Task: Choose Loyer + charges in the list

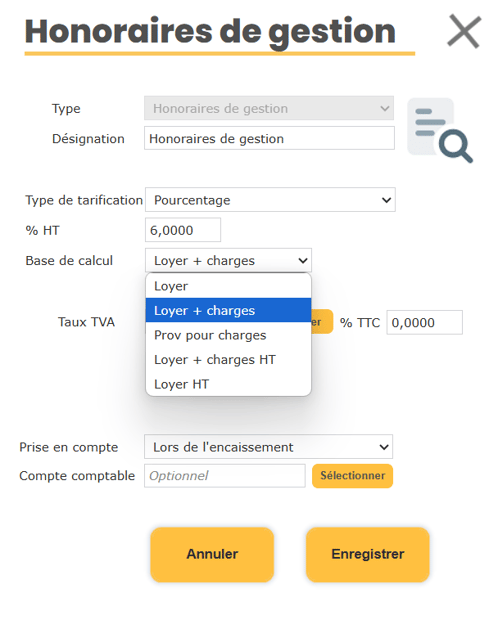Action: [228, 310]
